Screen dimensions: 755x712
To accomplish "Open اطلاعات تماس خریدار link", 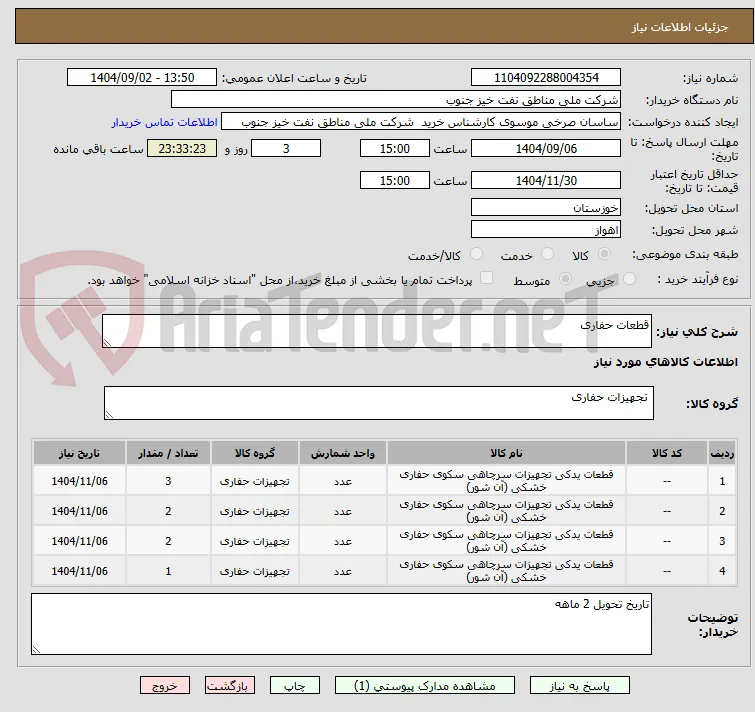I will 165,122.
